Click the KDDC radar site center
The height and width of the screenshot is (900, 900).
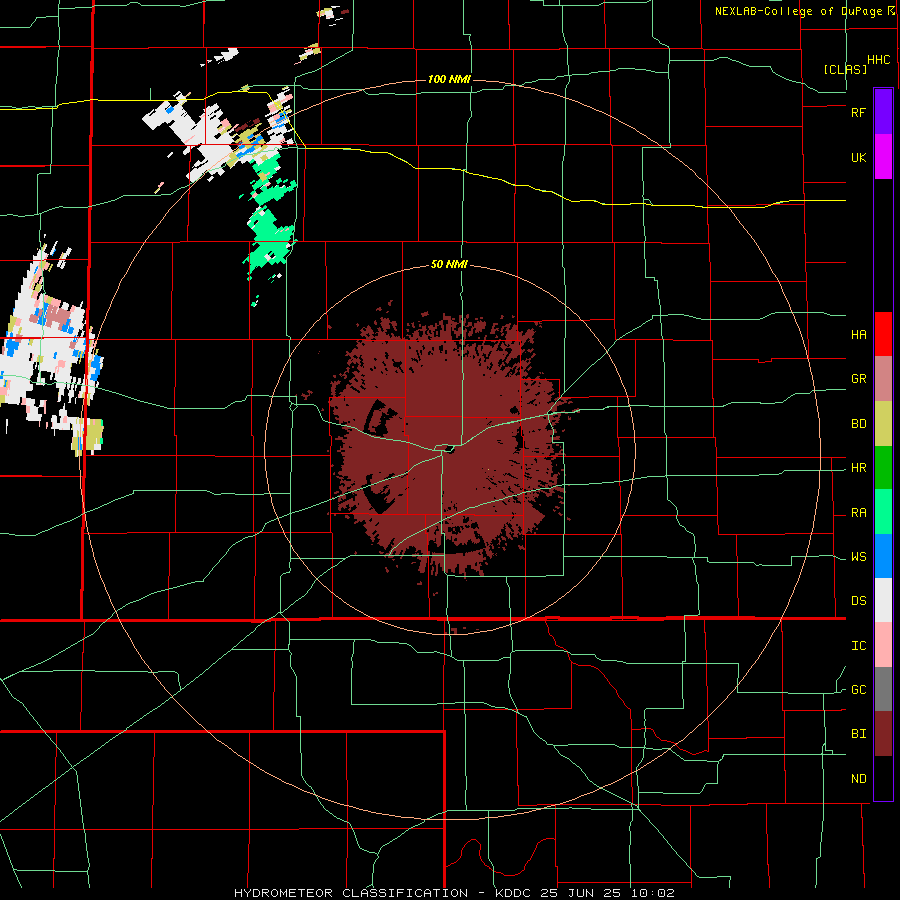click(448, 449)
